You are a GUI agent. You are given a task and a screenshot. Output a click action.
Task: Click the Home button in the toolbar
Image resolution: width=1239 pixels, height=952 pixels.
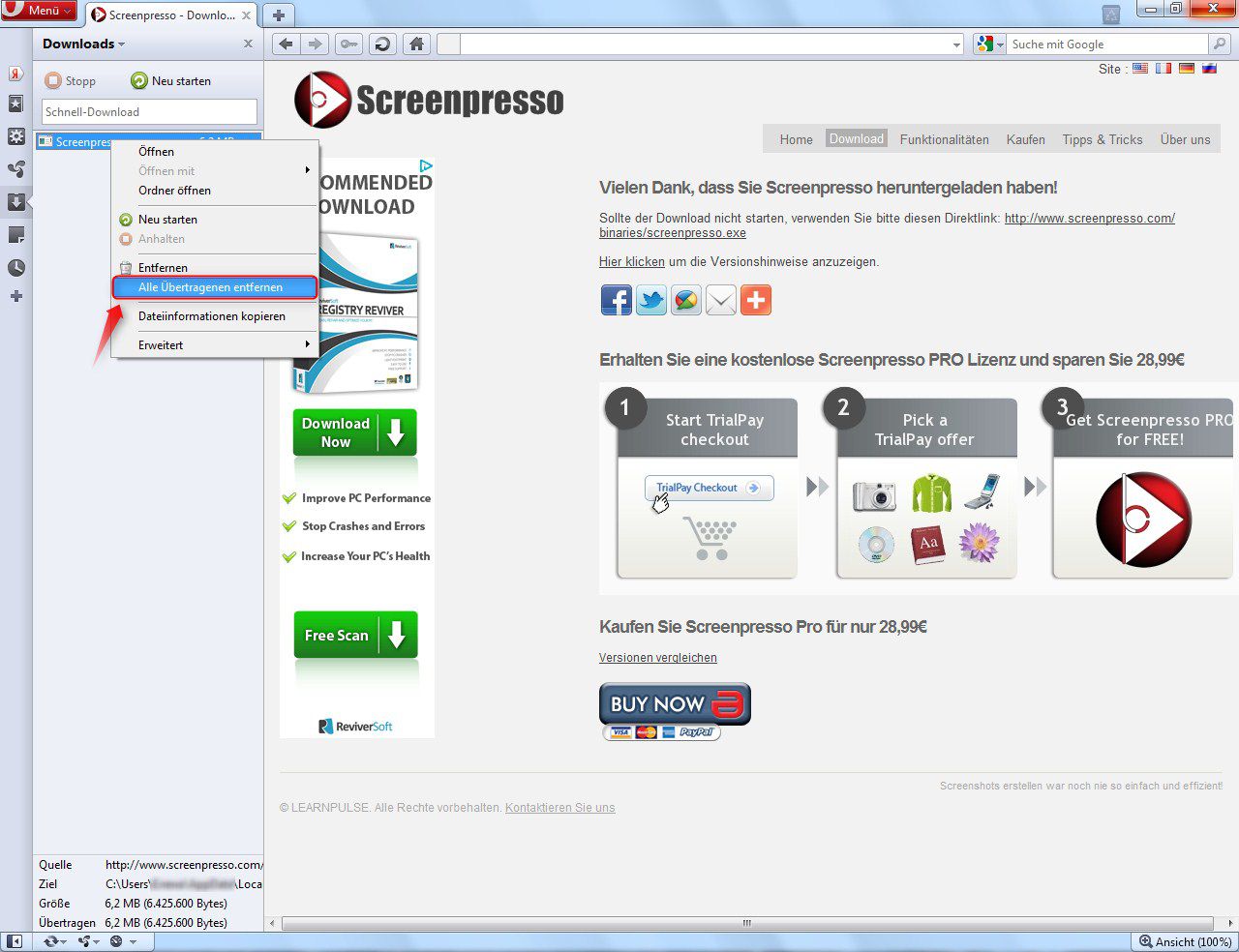(x=416, y=44)
